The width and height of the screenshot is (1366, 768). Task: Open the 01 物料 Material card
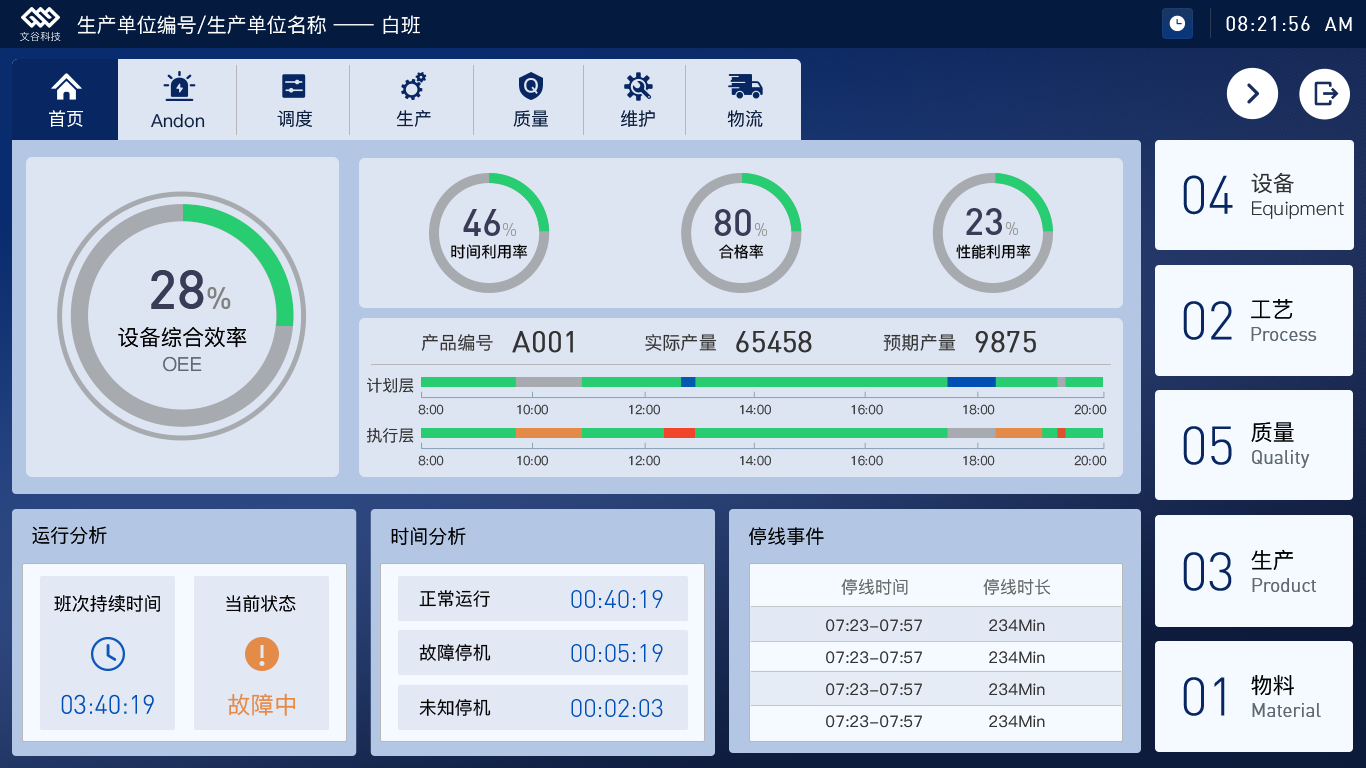tap(1254, 696)
